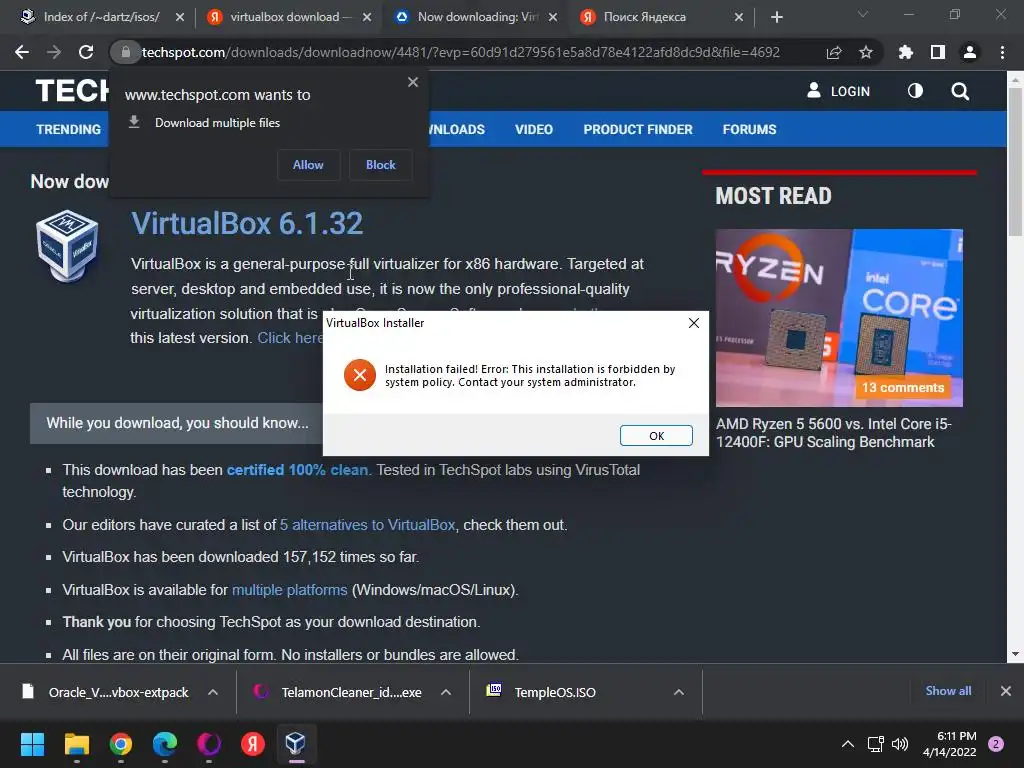The width and height of the screenshot is (1024, 768).
Task: Click OK in VirtualBox Installer dialog
Action: (656, 436)
